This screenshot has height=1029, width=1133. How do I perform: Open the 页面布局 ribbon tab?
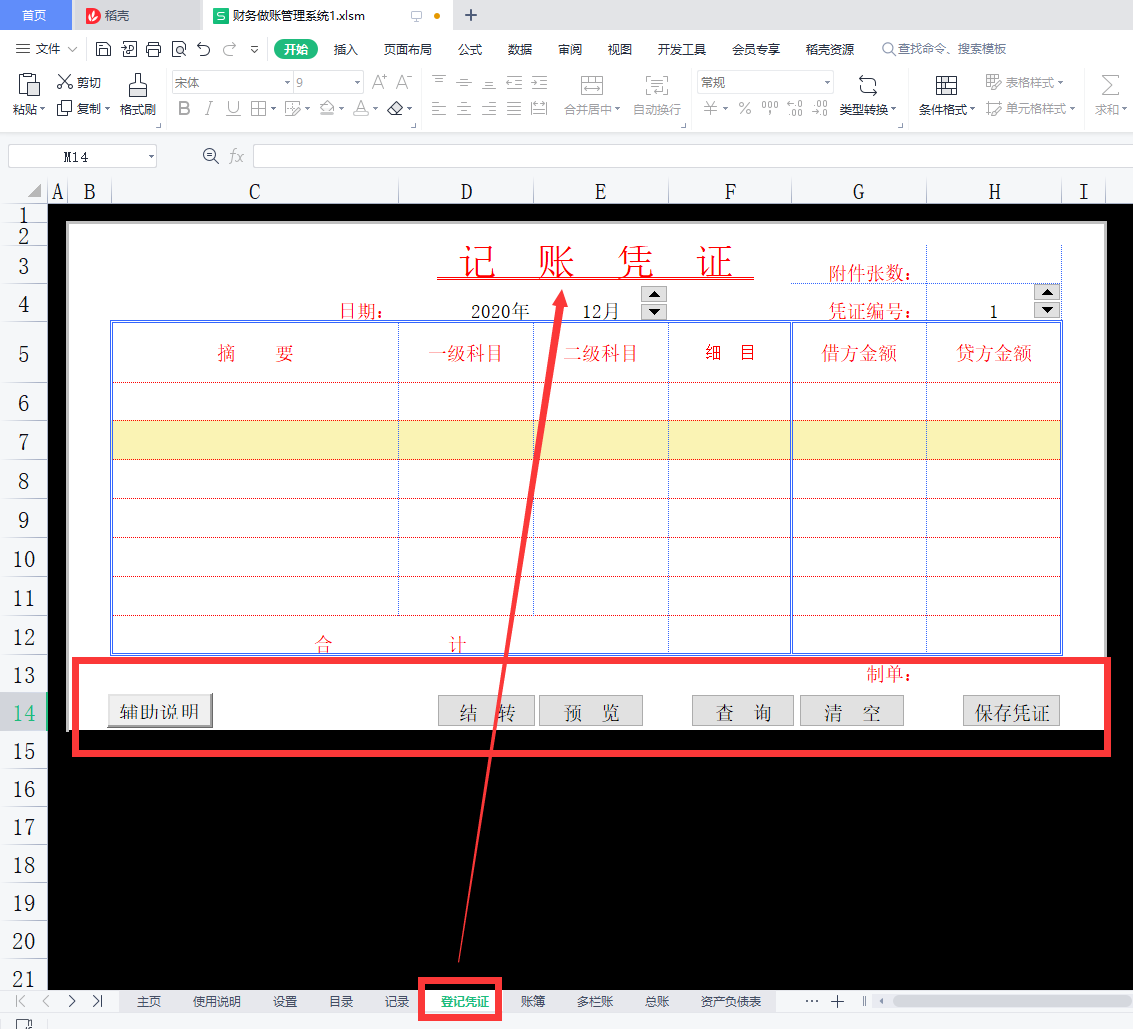tap(408, 49)
